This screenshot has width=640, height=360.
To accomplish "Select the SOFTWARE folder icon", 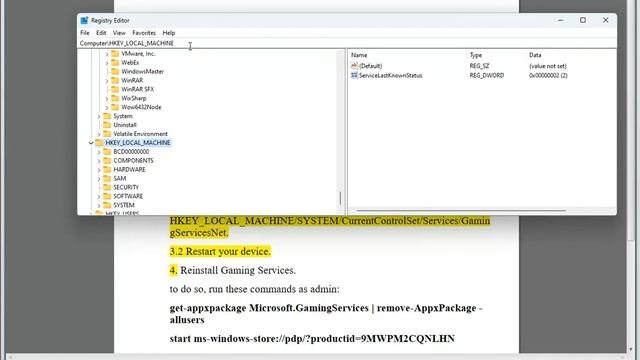I will pos(107,196).
